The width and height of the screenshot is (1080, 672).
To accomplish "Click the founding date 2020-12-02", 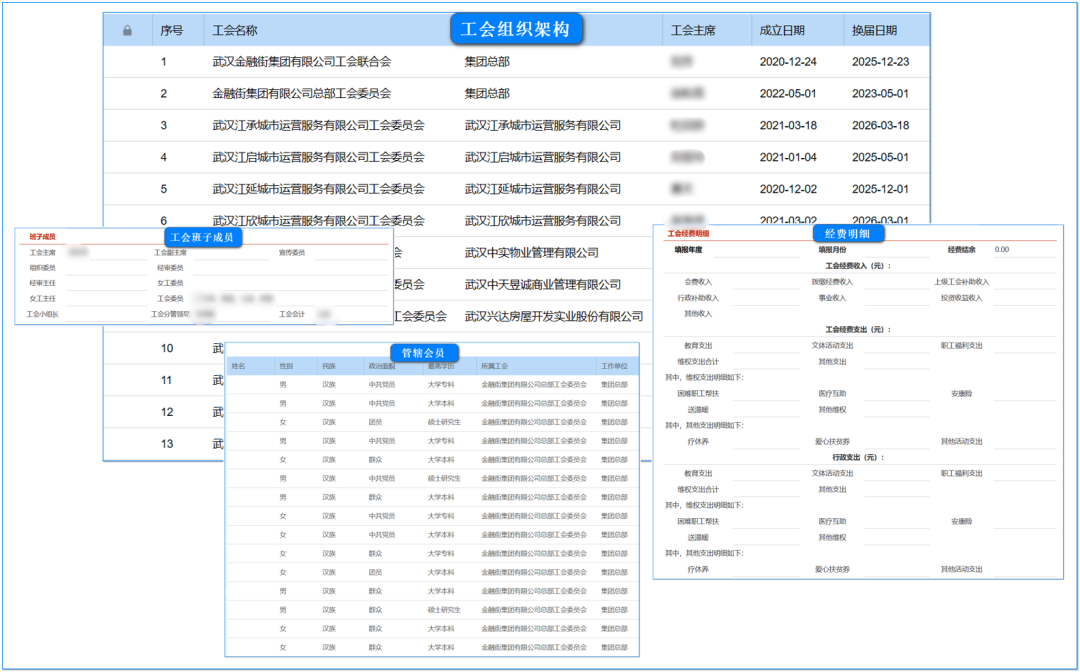I will coord(788,189).
